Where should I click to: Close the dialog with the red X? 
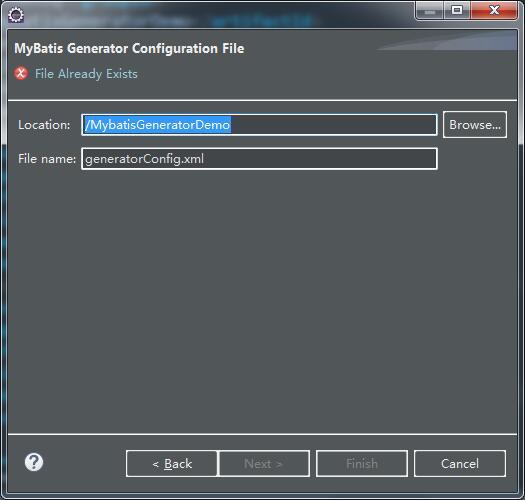pyautogui.click(x=494, y=11)
